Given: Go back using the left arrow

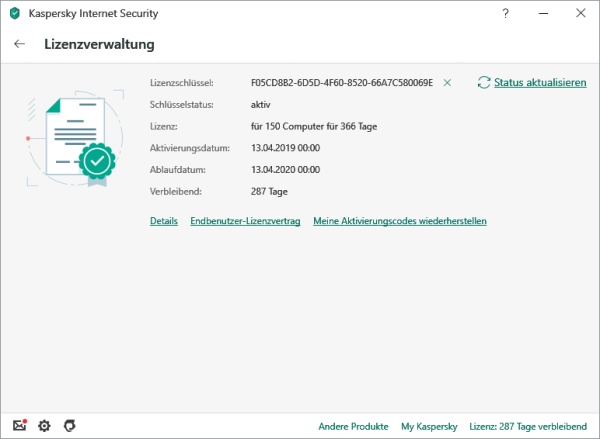Looking at the screenshot, I should (19, 44).
